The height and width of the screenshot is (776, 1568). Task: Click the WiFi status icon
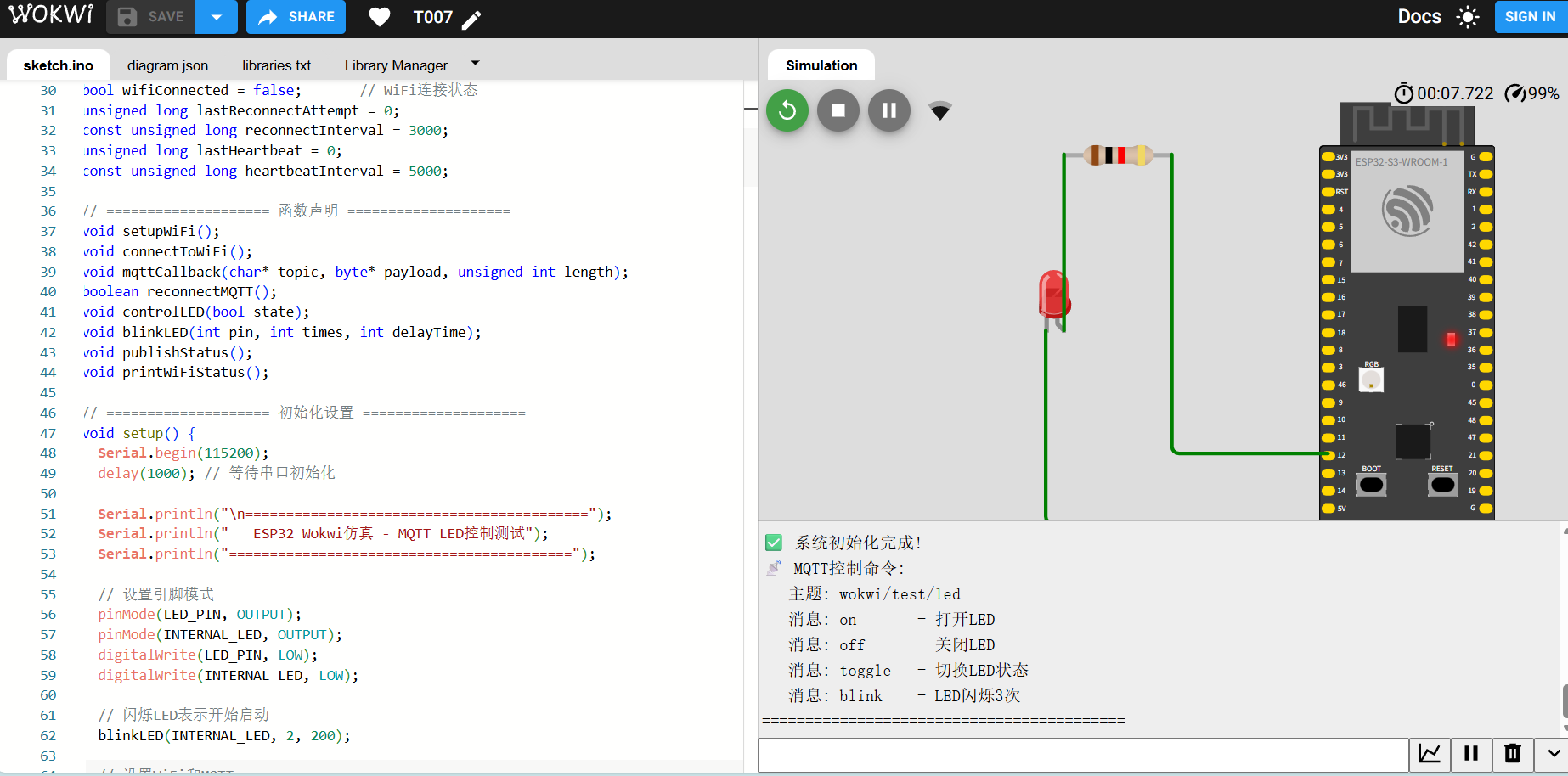tap(939, 111)
